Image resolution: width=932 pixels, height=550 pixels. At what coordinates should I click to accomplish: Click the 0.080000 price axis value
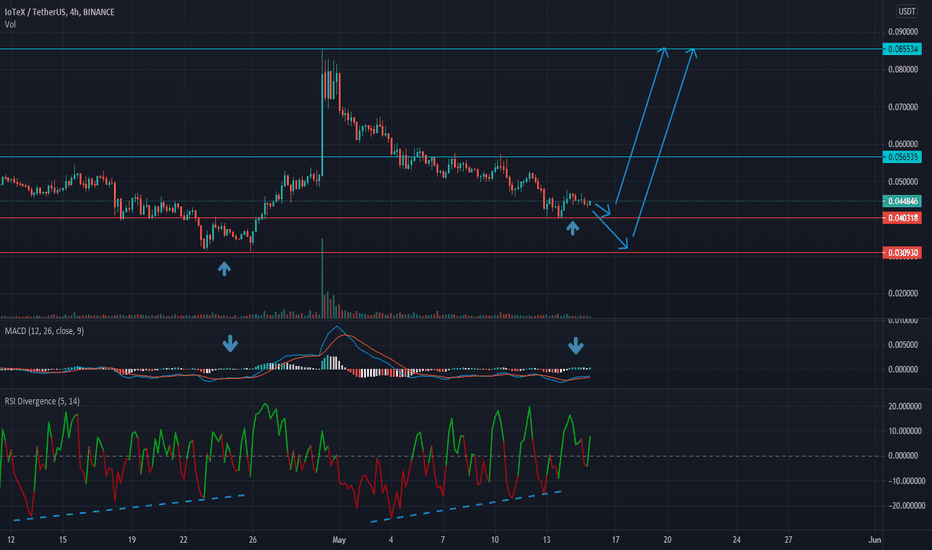click(x=903, y=70)
